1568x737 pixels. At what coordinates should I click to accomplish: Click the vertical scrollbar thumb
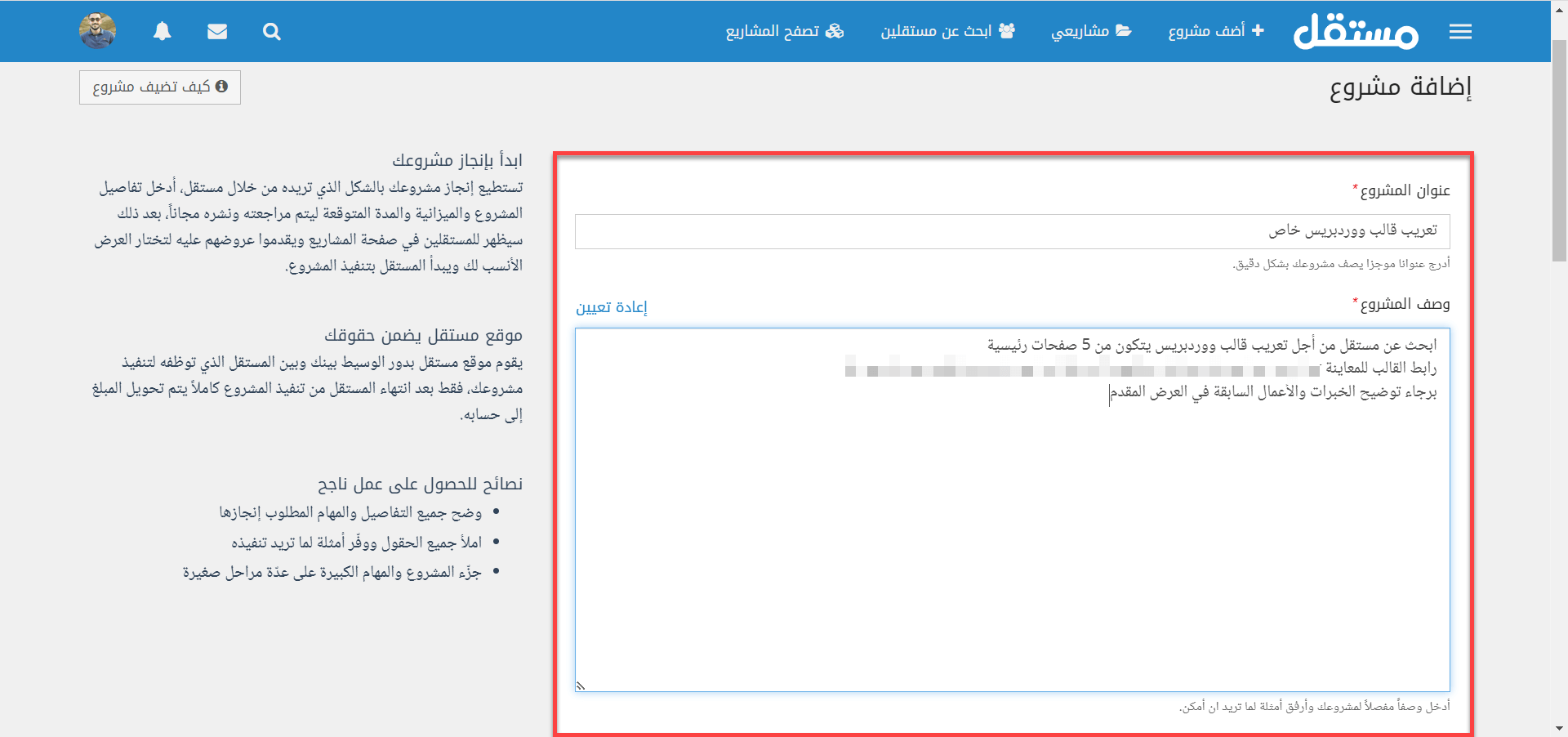point(1559,147)
